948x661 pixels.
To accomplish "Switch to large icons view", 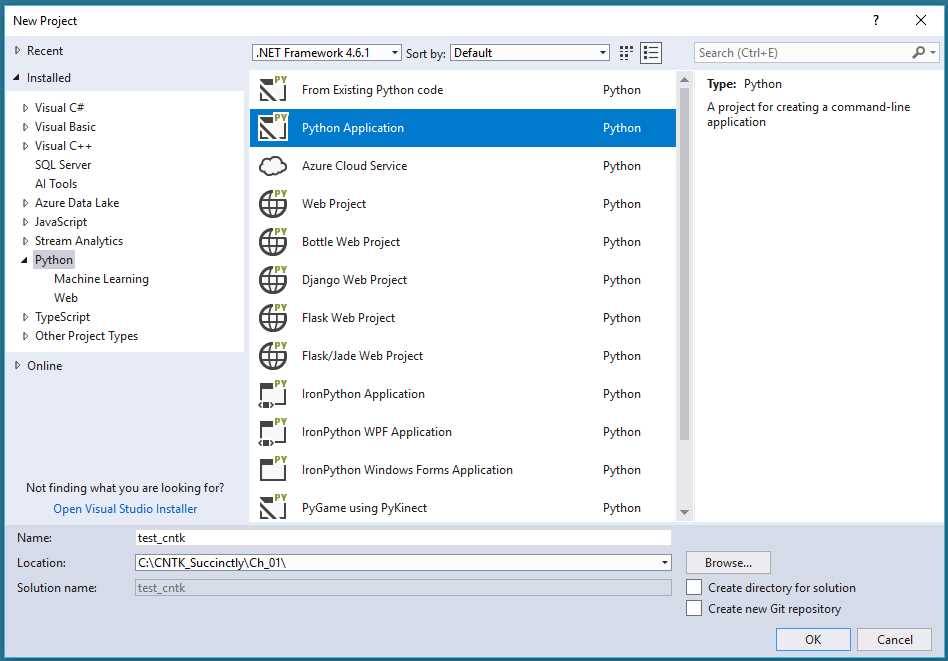I will (625, 52).
